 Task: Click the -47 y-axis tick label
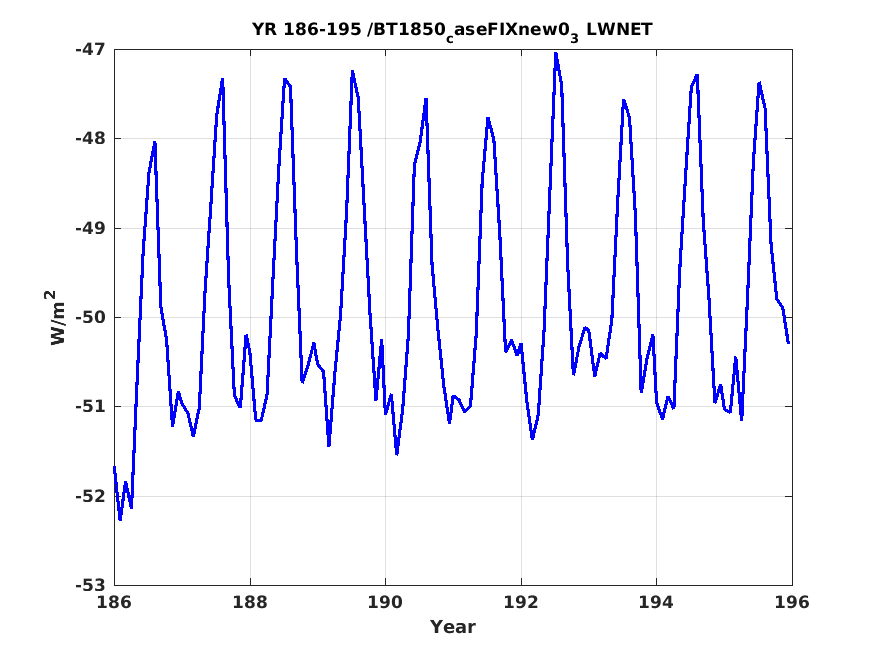(90, 50)
